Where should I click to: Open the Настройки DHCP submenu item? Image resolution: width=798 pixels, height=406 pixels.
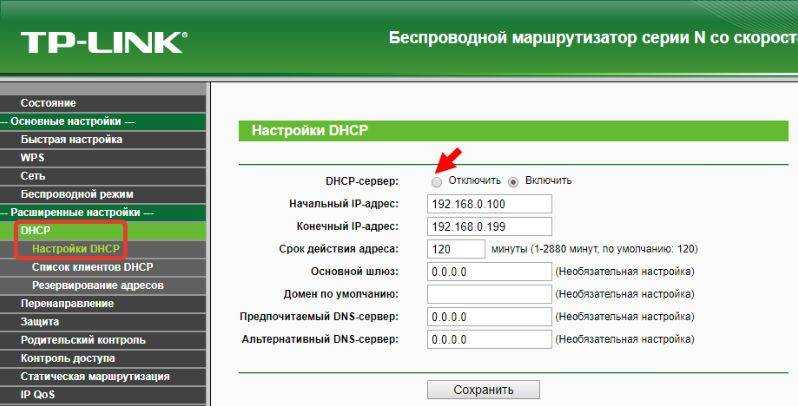[x=103, y=249]
